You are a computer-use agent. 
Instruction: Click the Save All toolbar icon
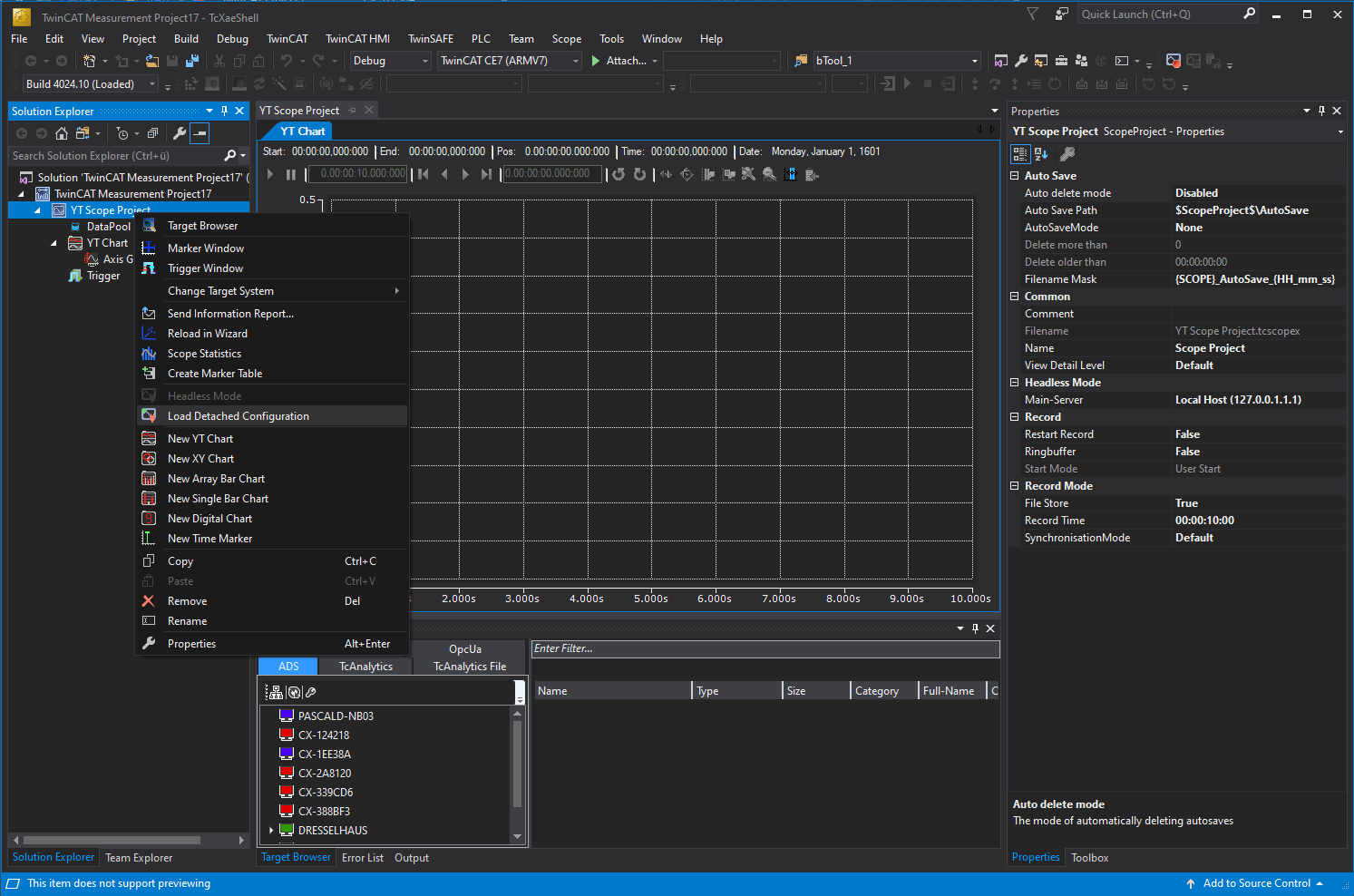tap(192, 61)
